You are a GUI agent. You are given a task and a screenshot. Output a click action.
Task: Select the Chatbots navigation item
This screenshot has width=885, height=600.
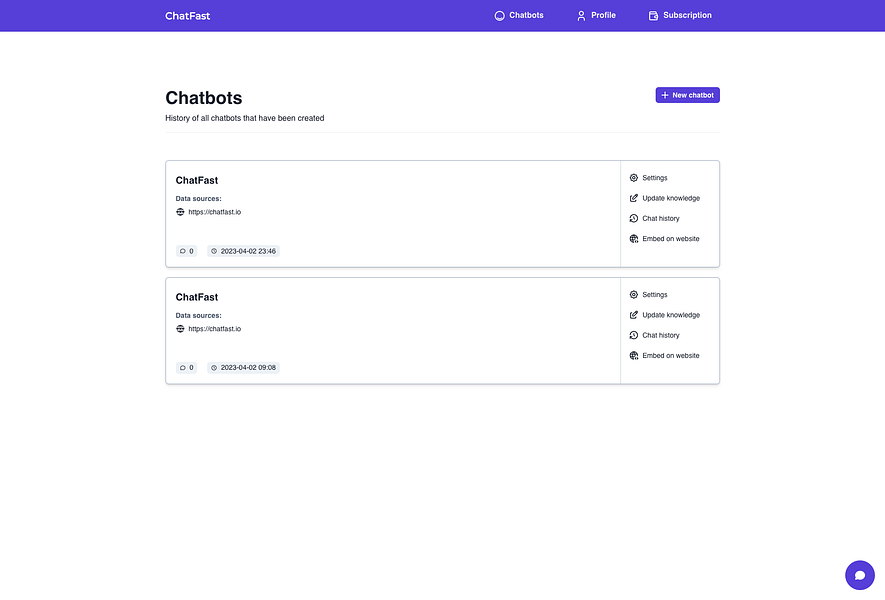(x=519, y=15)
